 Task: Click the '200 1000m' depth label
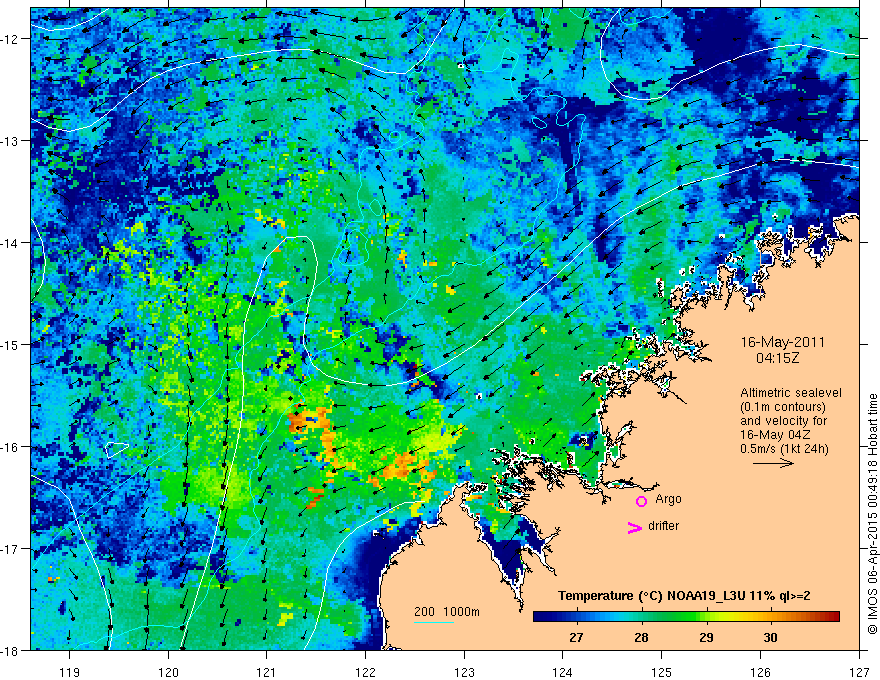447,612
